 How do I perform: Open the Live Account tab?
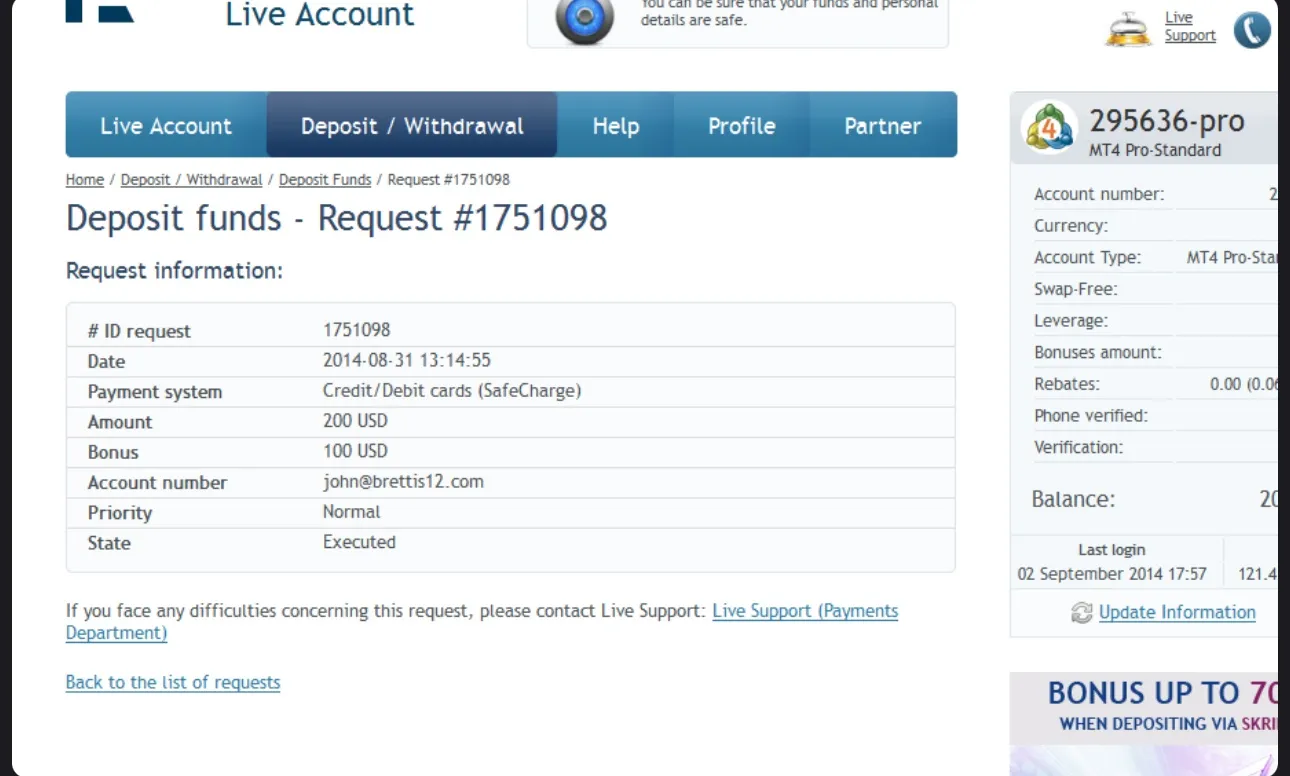click(x=166, y=125)
